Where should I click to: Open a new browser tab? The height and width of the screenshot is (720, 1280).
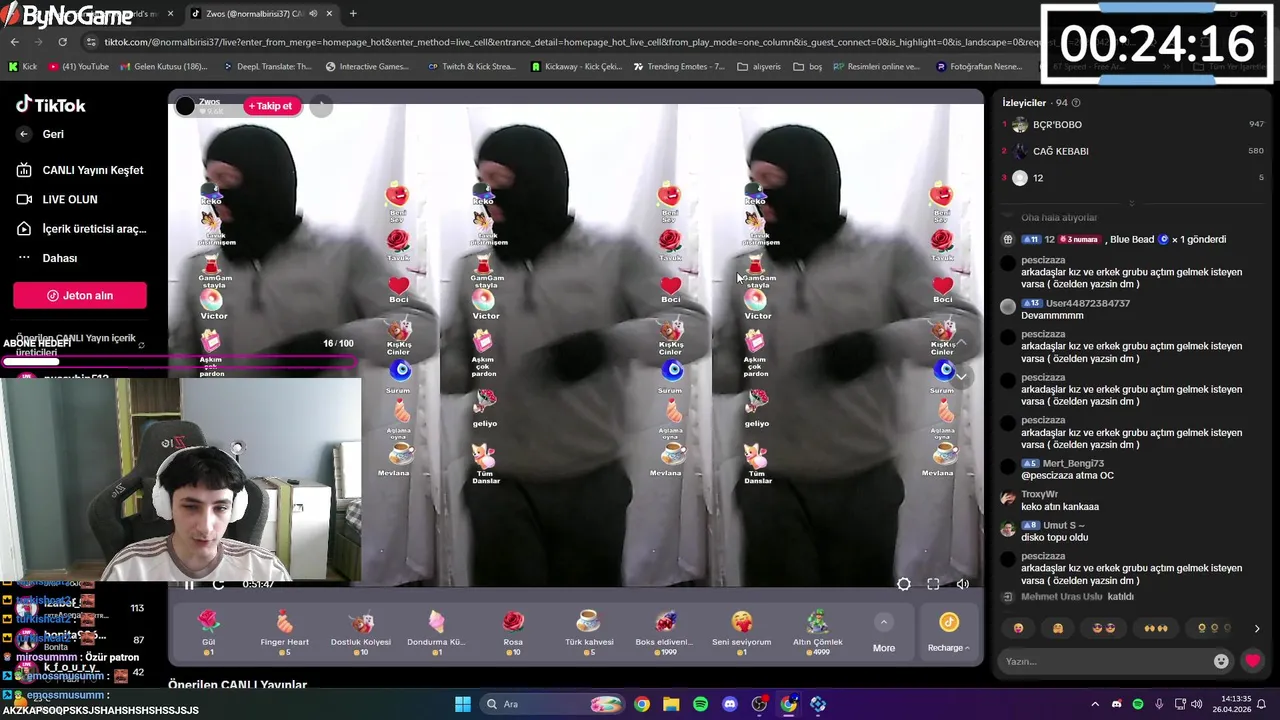click(353, 14)
